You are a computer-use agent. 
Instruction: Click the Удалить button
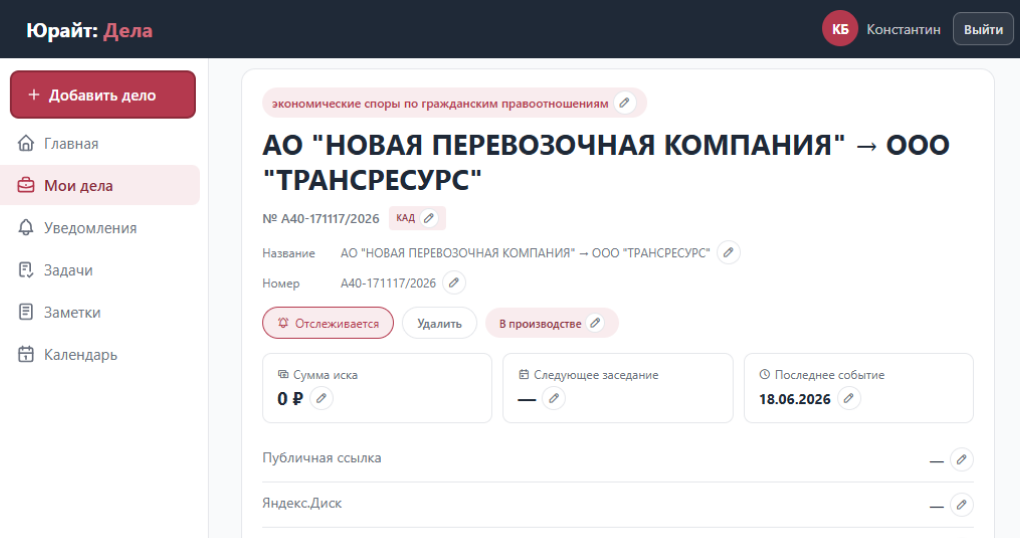(x=439, y=323)
